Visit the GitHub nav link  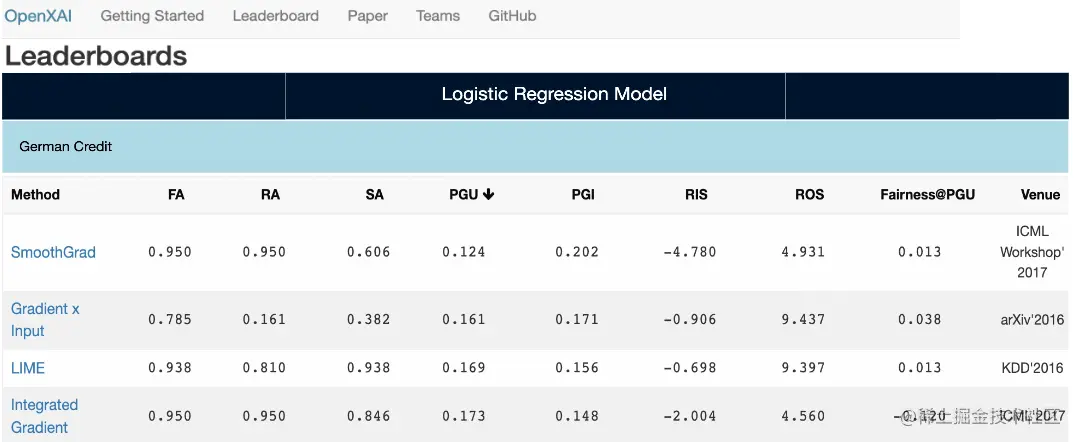tap(512, 16)
